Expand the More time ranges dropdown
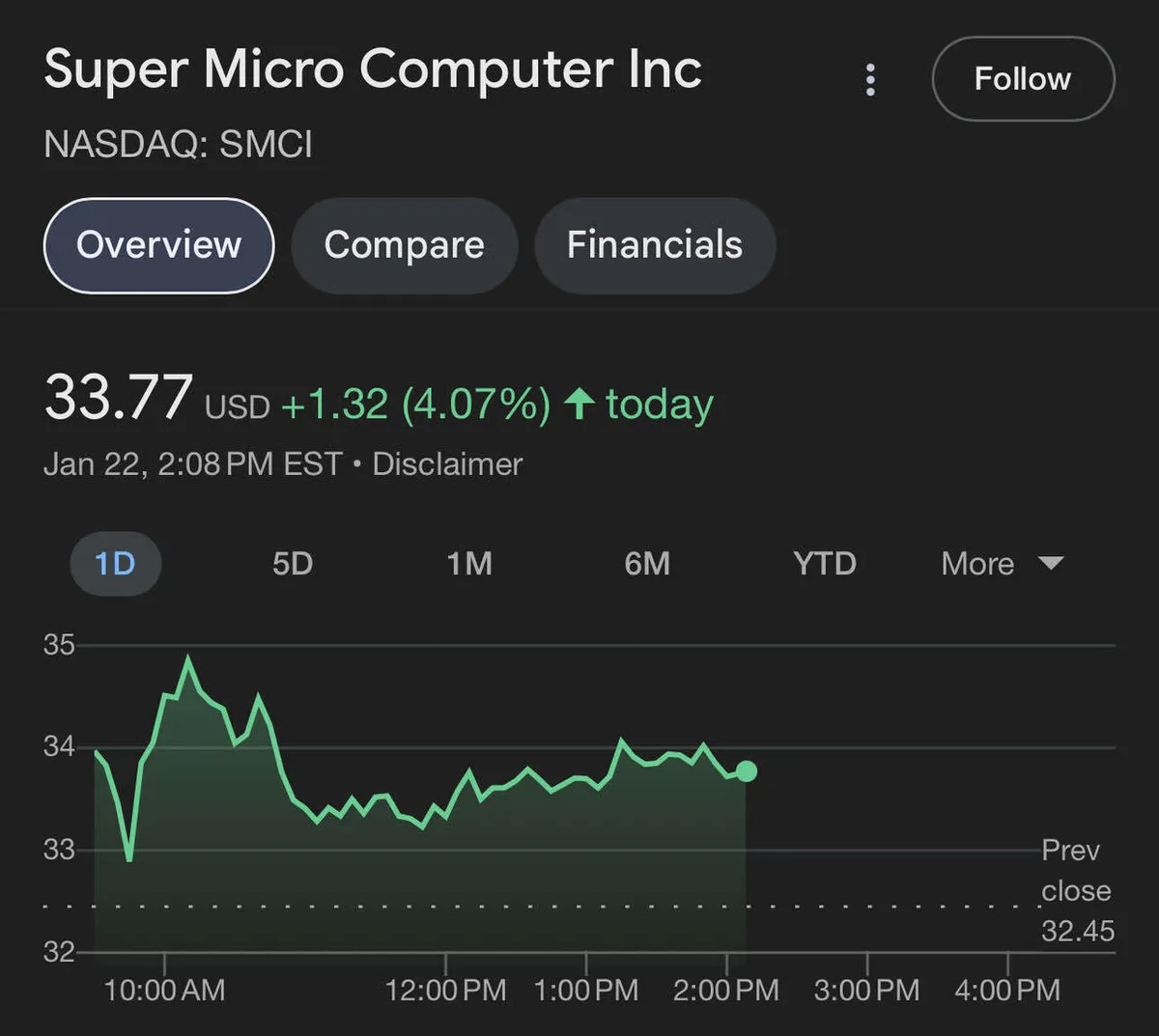 [977, 564]
